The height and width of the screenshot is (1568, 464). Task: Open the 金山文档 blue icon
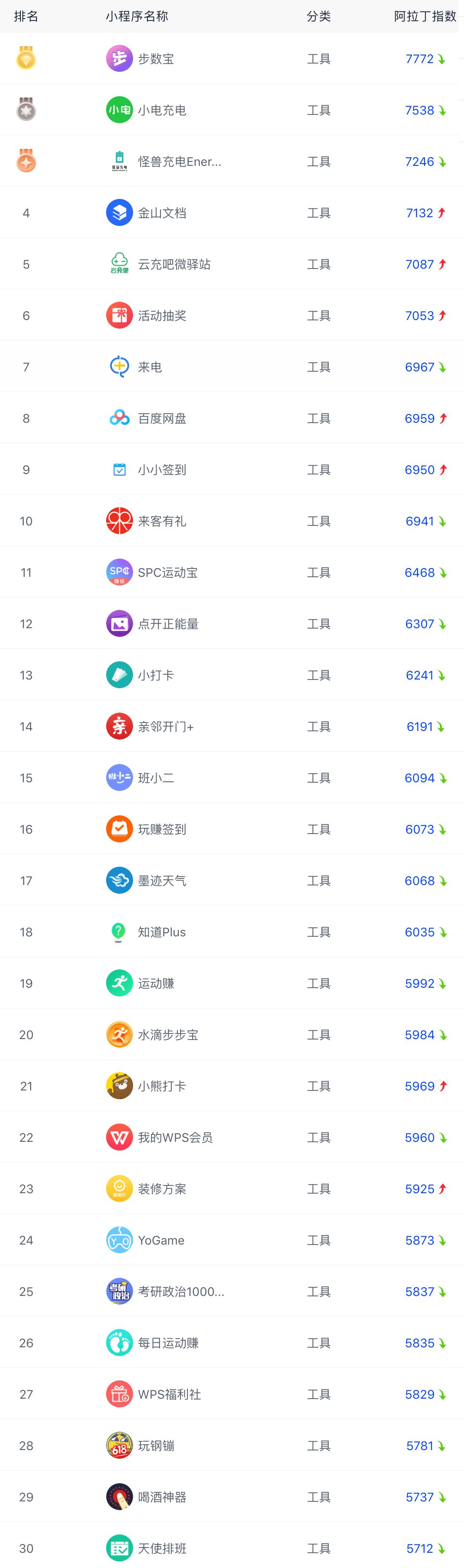click(x=119, y=212)
